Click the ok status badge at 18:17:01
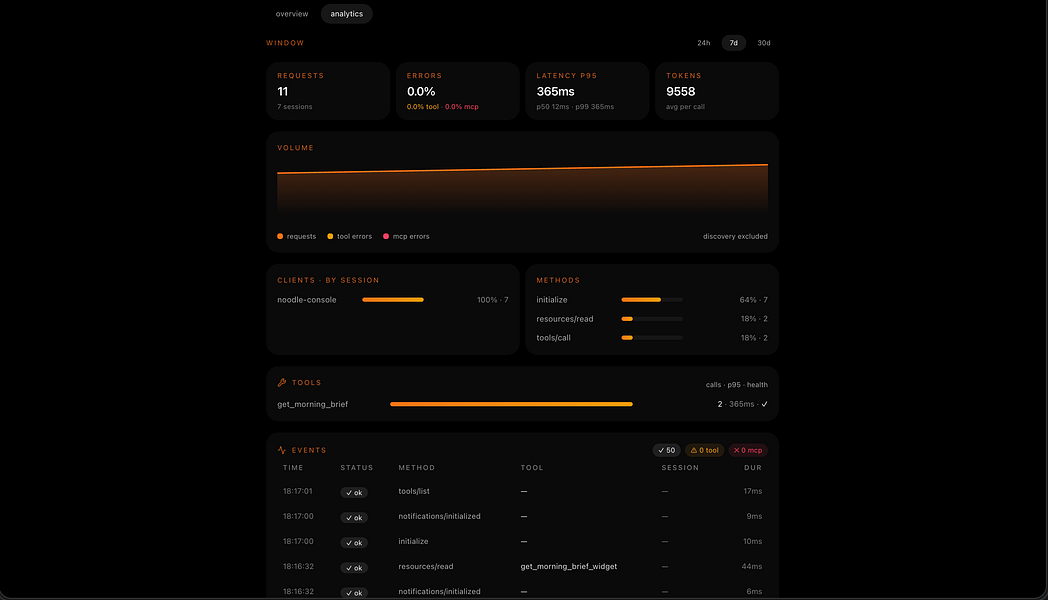 click(x=354, y=492)
